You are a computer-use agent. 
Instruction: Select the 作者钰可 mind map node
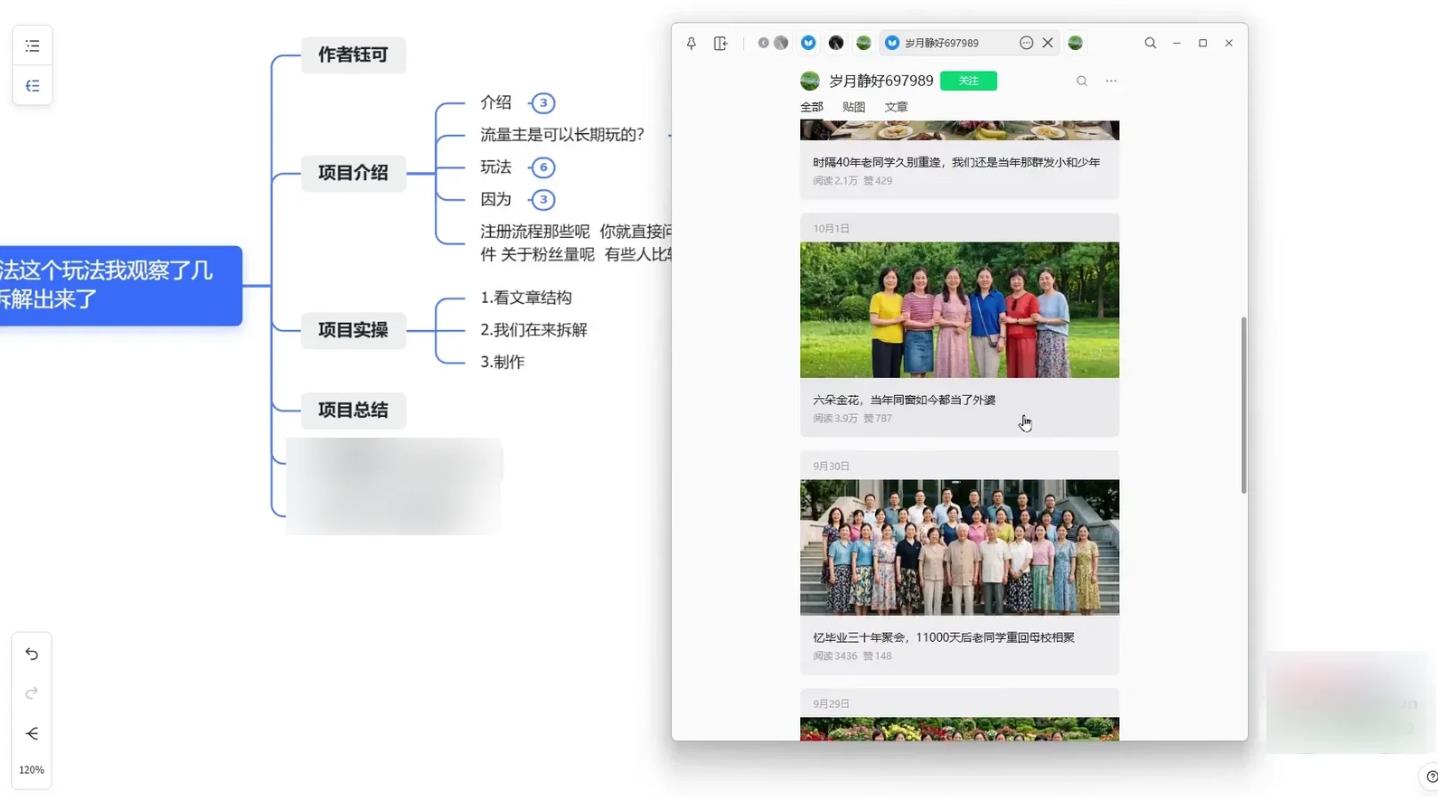click(353, 55)
